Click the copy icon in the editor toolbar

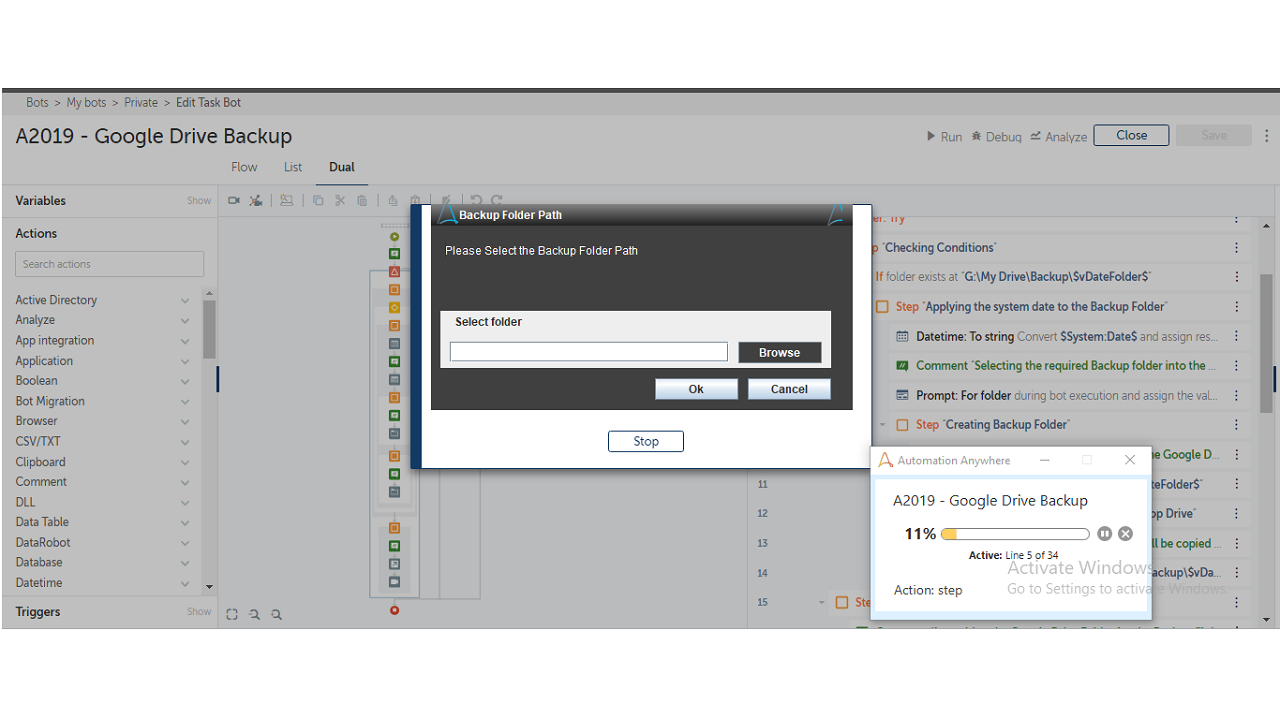click(318, 200)
